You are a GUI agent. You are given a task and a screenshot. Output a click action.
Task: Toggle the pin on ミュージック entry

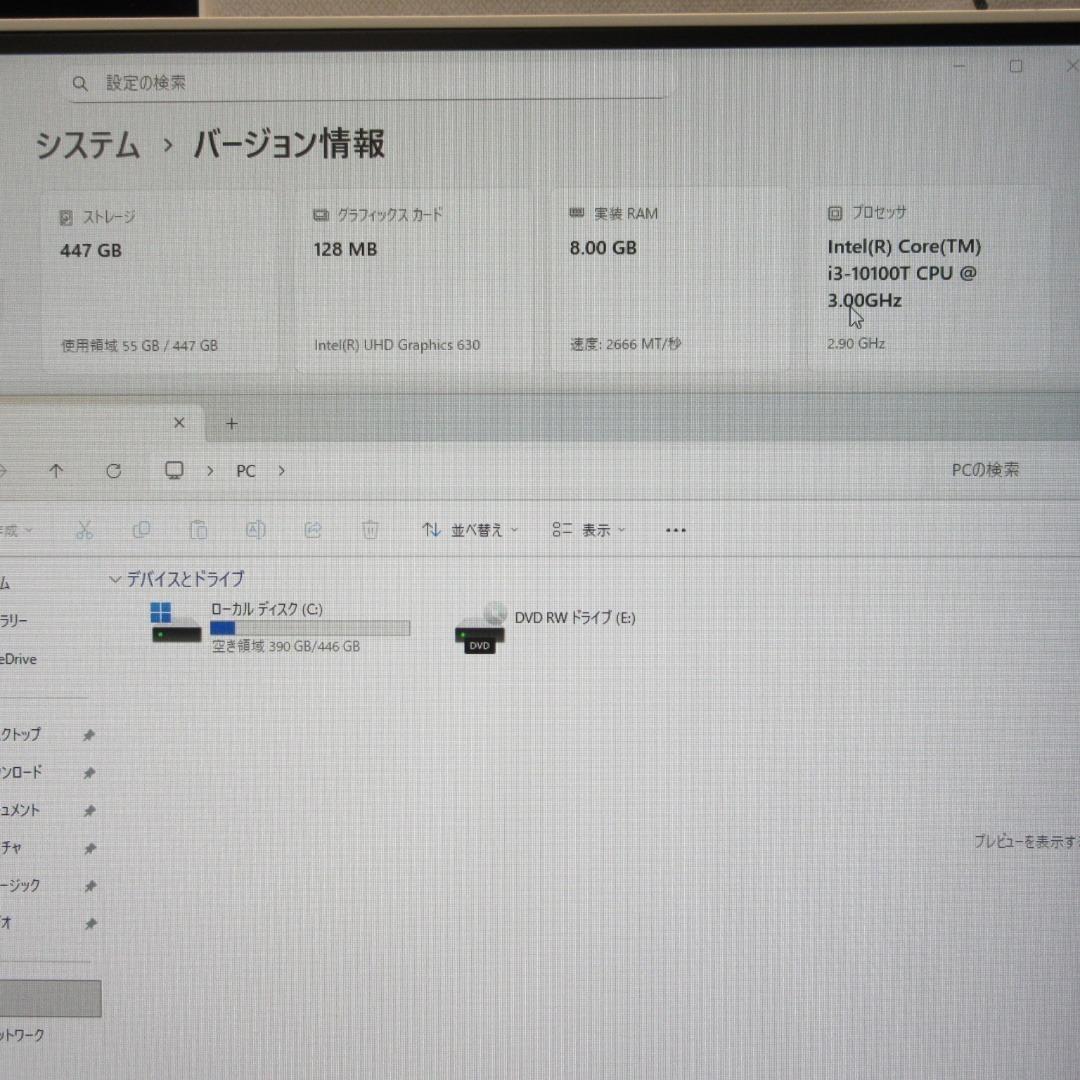pyautogui.click(x=89, y=885)
